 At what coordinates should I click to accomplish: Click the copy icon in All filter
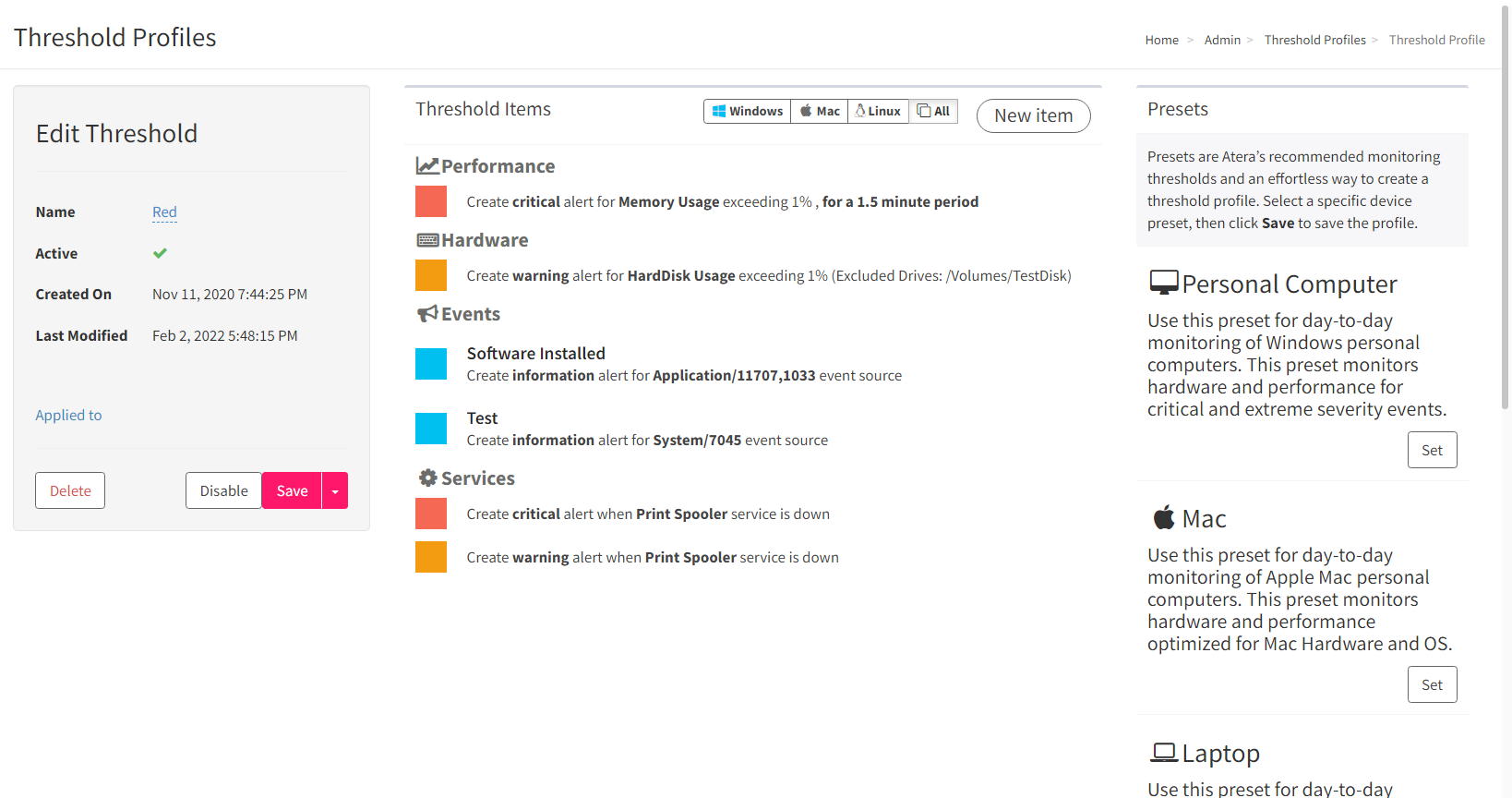coord(923,111)
